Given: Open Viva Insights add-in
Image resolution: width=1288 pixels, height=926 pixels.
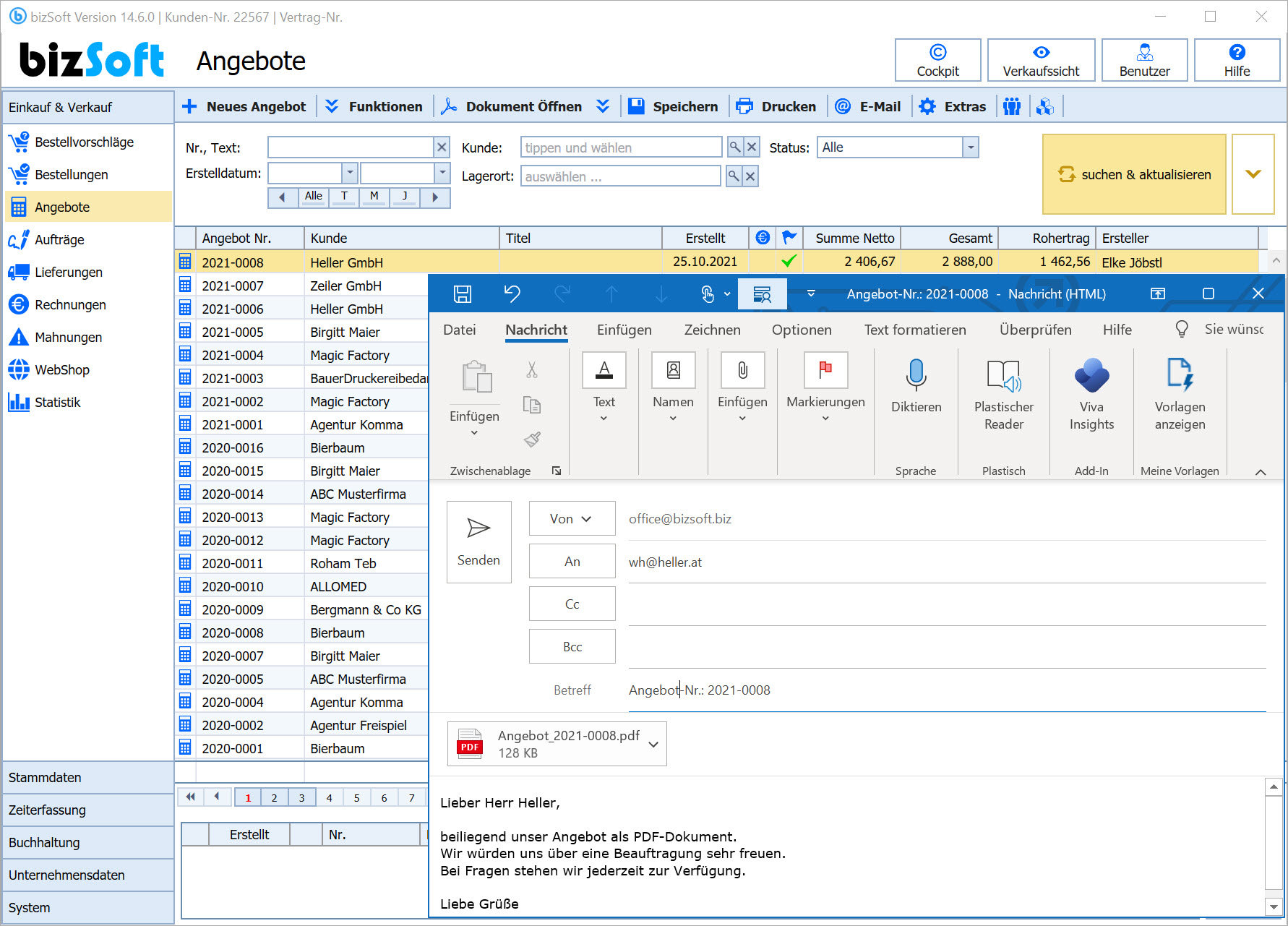Looking at the screenshot, I should 1091,395.
